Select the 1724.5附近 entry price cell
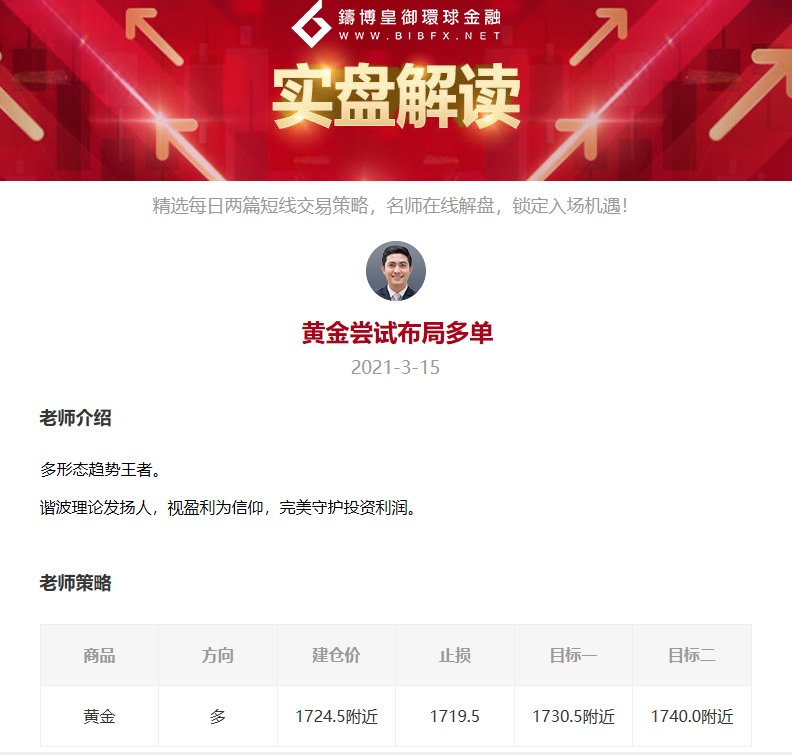The image size is (792, 755). [x=336, y=716]
